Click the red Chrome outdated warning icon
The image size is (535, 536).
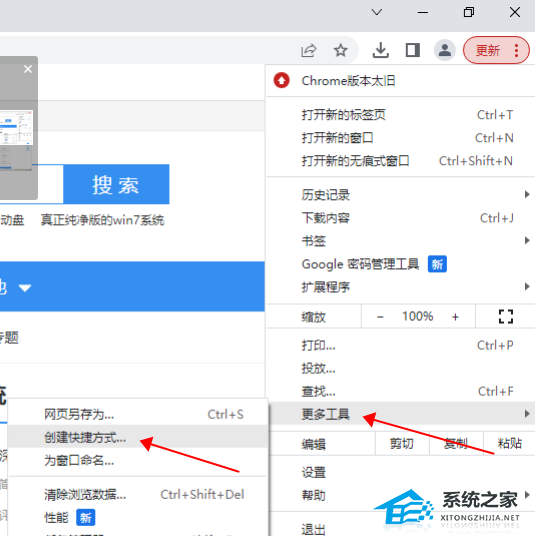click(x=281, y=80)
